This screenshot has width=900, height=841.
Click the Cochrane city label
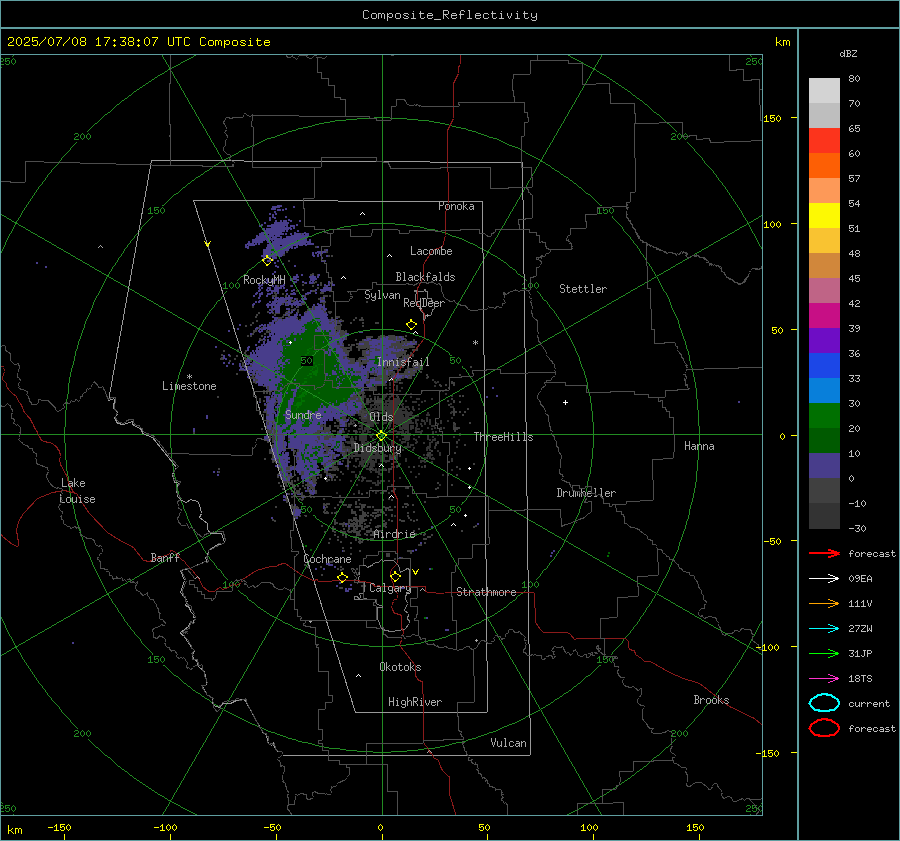click(x=327, y=559)
